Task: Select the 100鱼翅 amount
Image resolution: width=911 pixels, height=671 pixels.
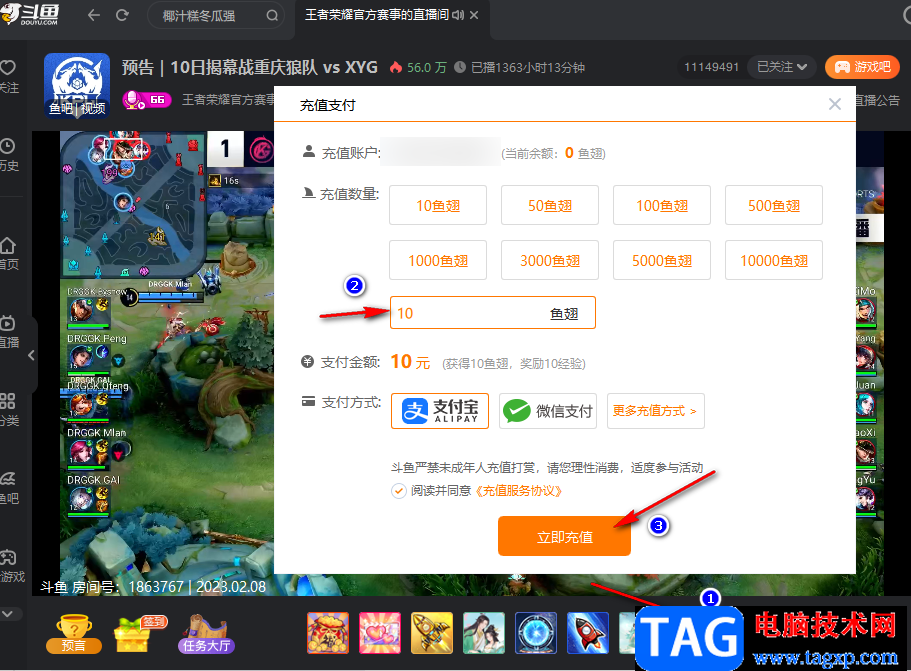Action: coord(662,205)
